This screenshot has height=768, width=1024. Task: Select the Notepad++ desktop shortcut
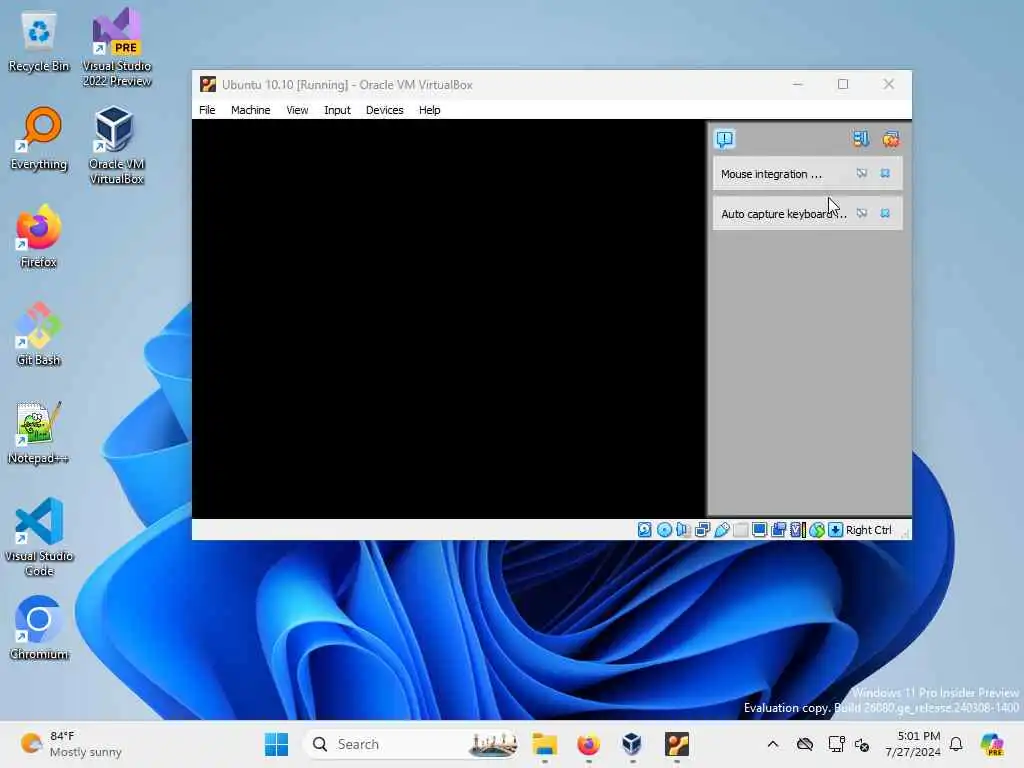pyautogui.click(x=39, y=432)
